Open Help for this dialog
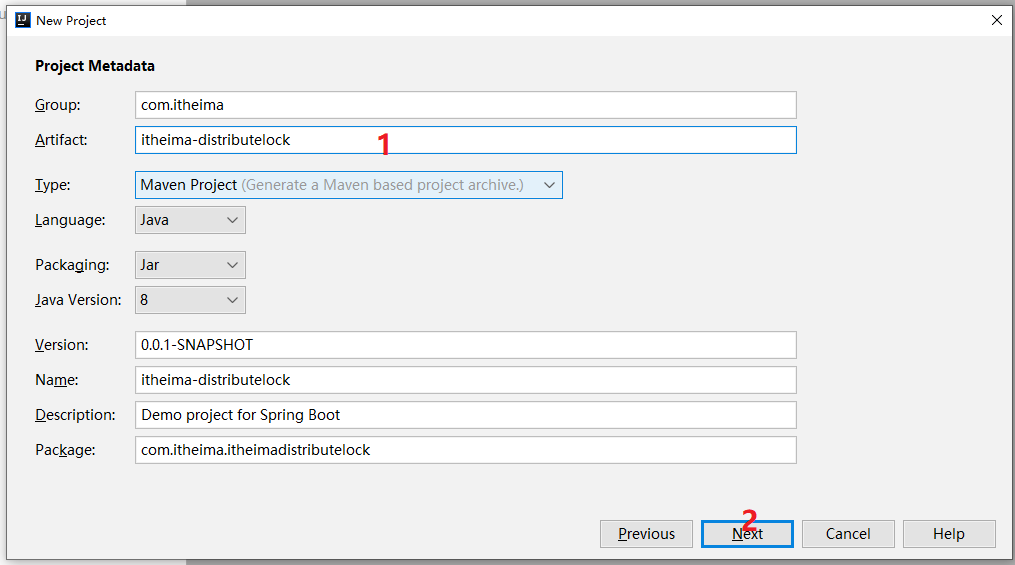The image size is (1015, 565). click(949, 534)
